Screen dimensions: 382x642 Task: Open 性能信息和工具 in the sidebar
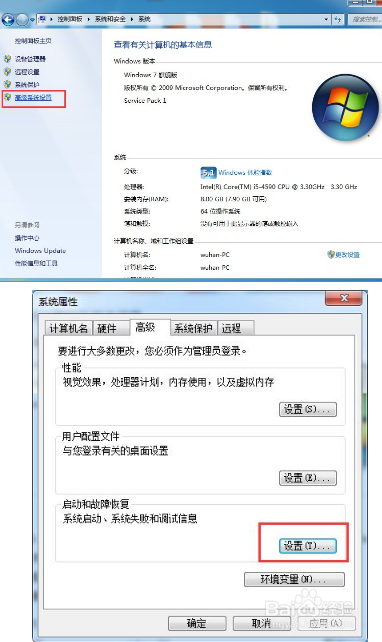(36, 263)
